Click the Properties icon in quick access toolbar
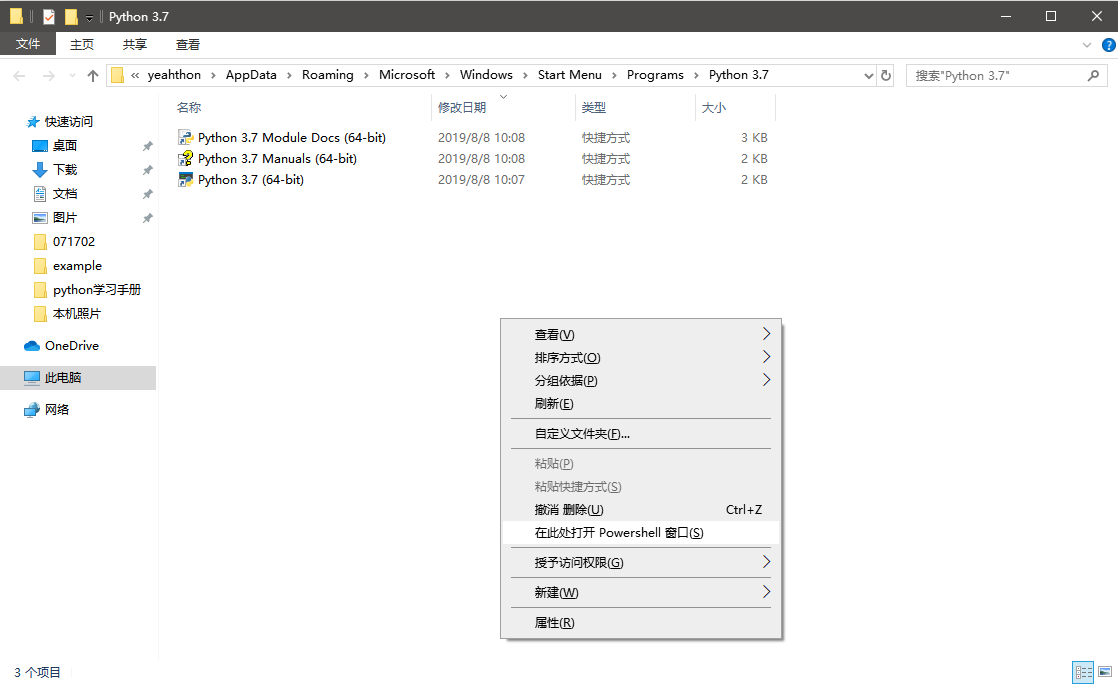This screenshot has width=1118, height=684. click(48, 16)
